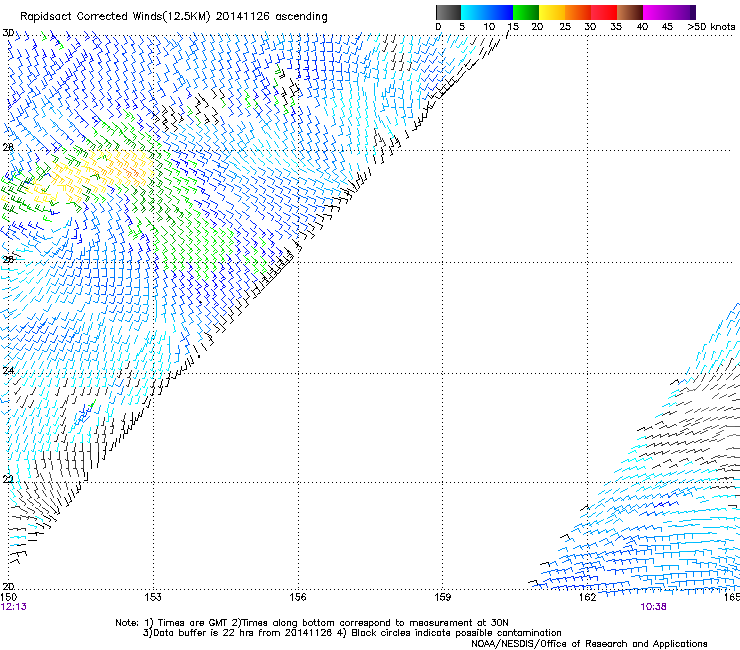Image resolution: width=740 pixels, height=650 pixels.
Task: Click the '40' value under the color bar
Action: pos(642,27)
